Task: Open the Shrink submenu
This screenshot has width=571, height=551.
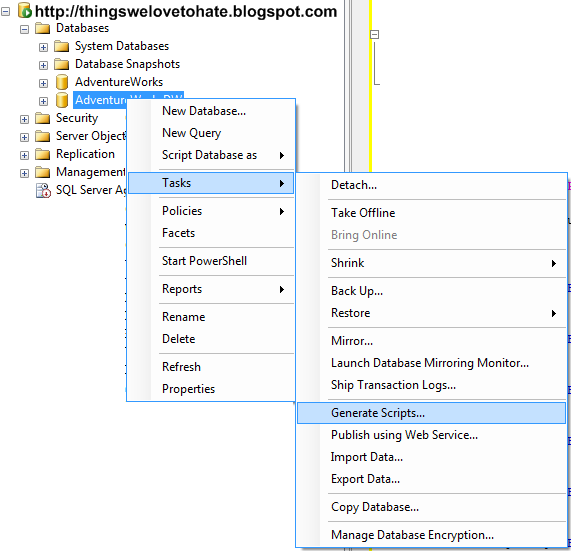Action: [x=432, y=263]
